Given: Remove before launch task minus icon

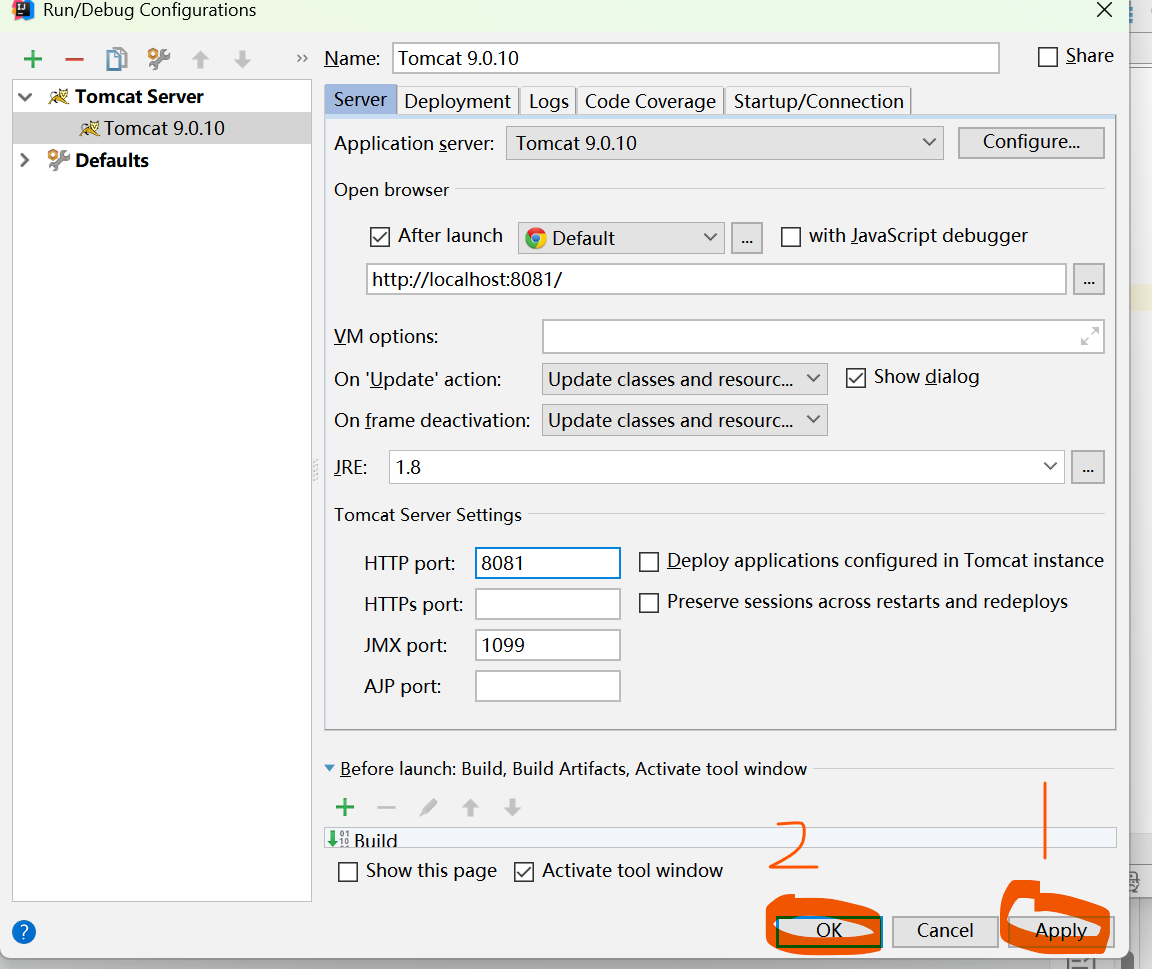Looking at the screenshot, I should [386, 807].
